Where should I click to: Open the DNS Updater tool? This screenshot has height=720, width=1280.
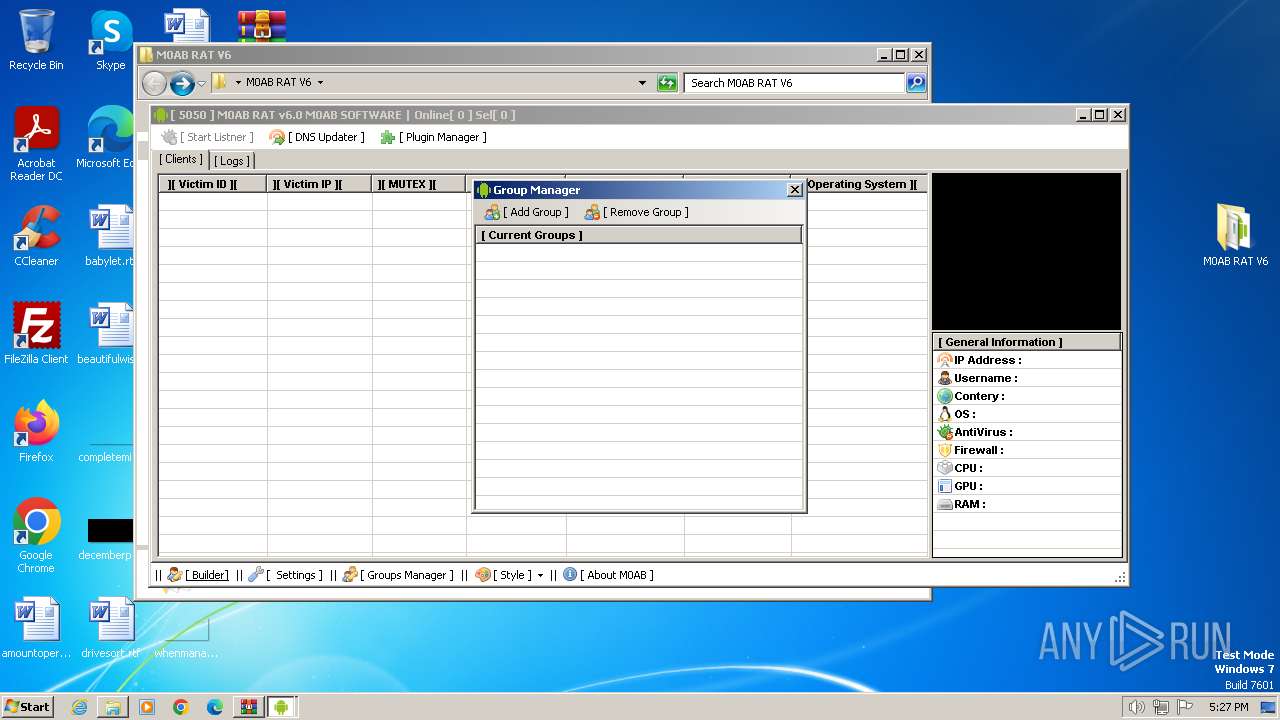317,137
